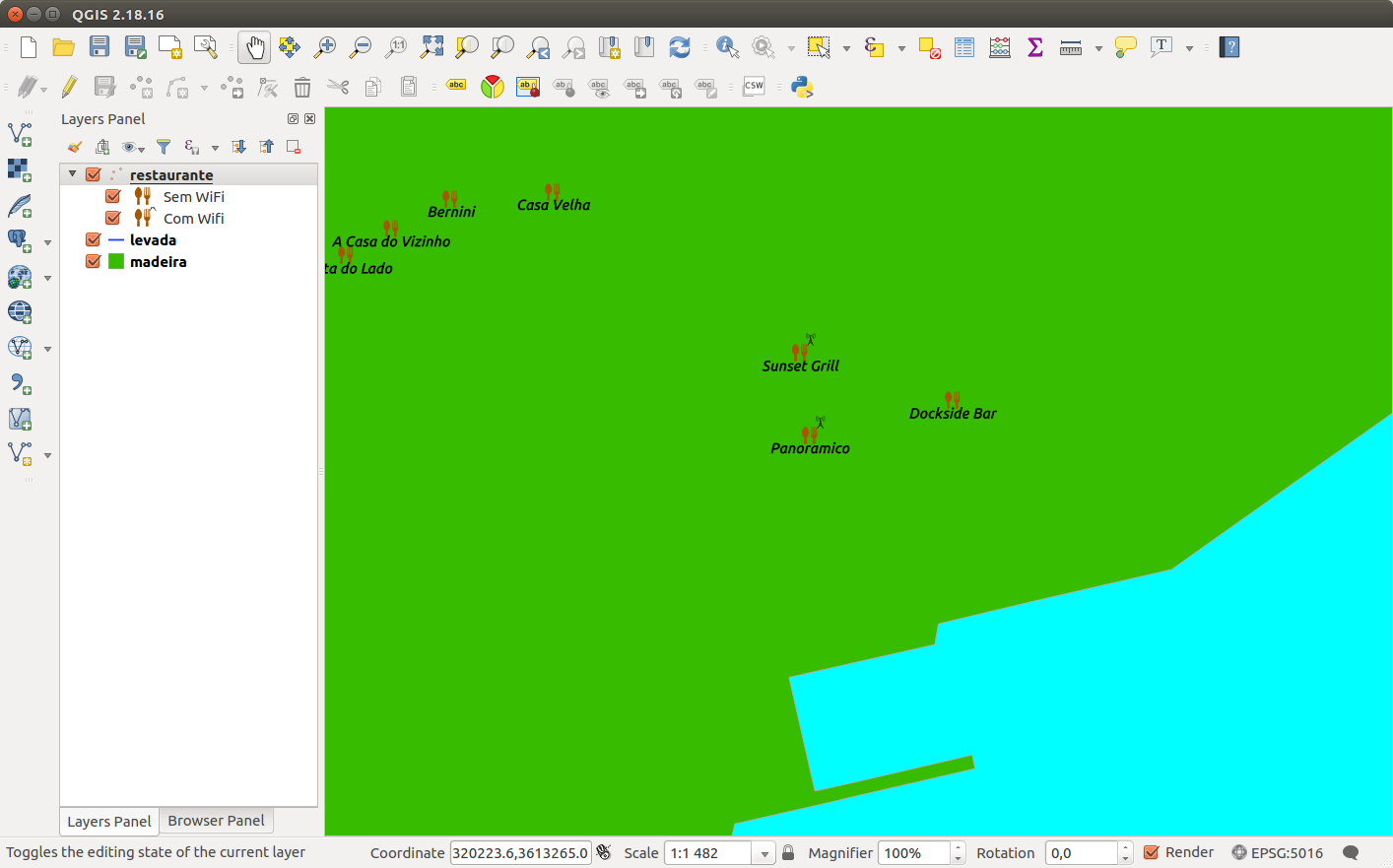Open the Field Calculator abacus icon
Screen dimensions: 1393x868
[1000, 47]
